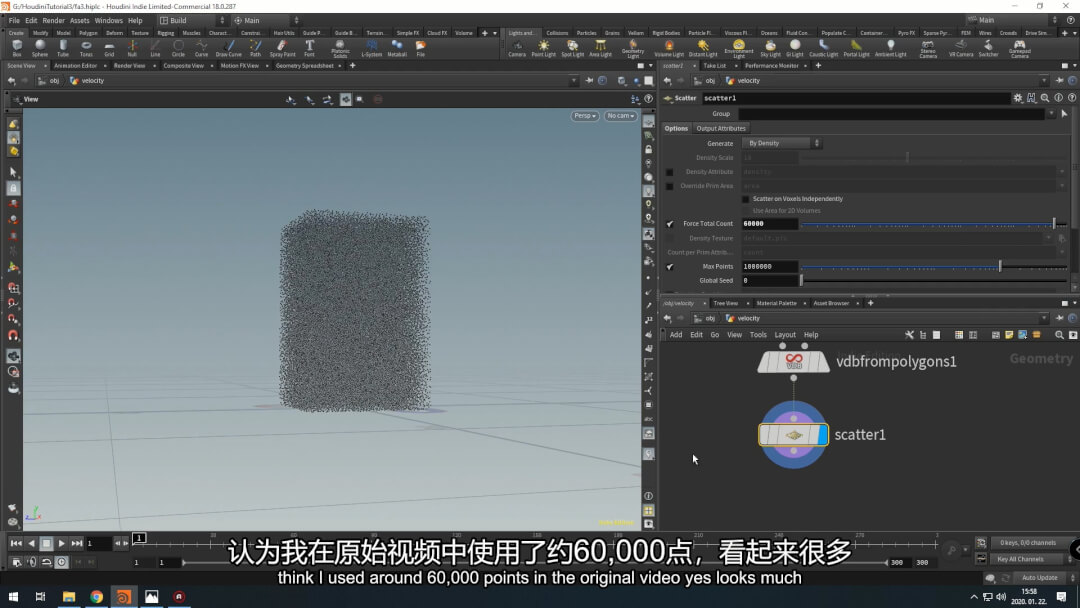Add a Volume Light
1080x608 pixels.
click(x=669, y=48)
